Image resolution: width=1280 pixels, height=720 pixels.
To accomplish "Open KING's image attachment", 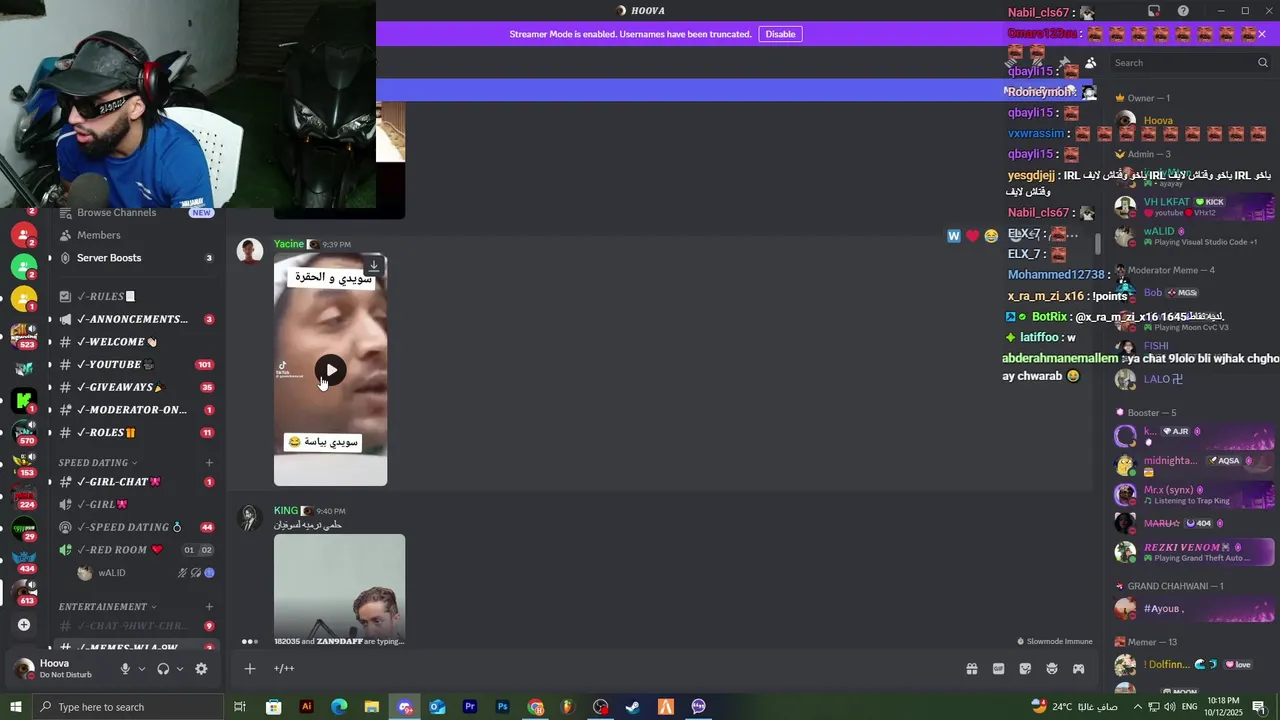I will [x=340, y=587].
